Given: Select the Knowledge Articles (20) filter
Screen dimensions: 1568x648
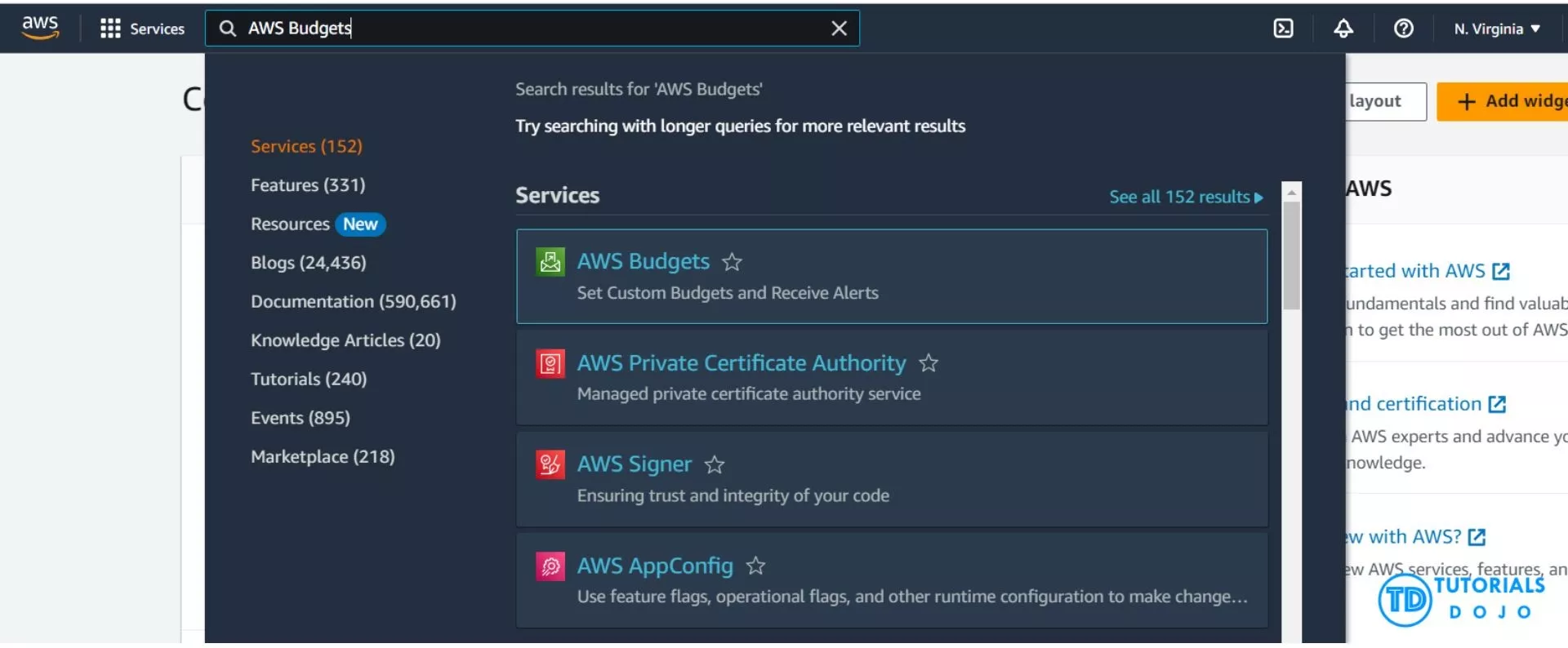Looking at the screenshot, I should click(345, 340).
